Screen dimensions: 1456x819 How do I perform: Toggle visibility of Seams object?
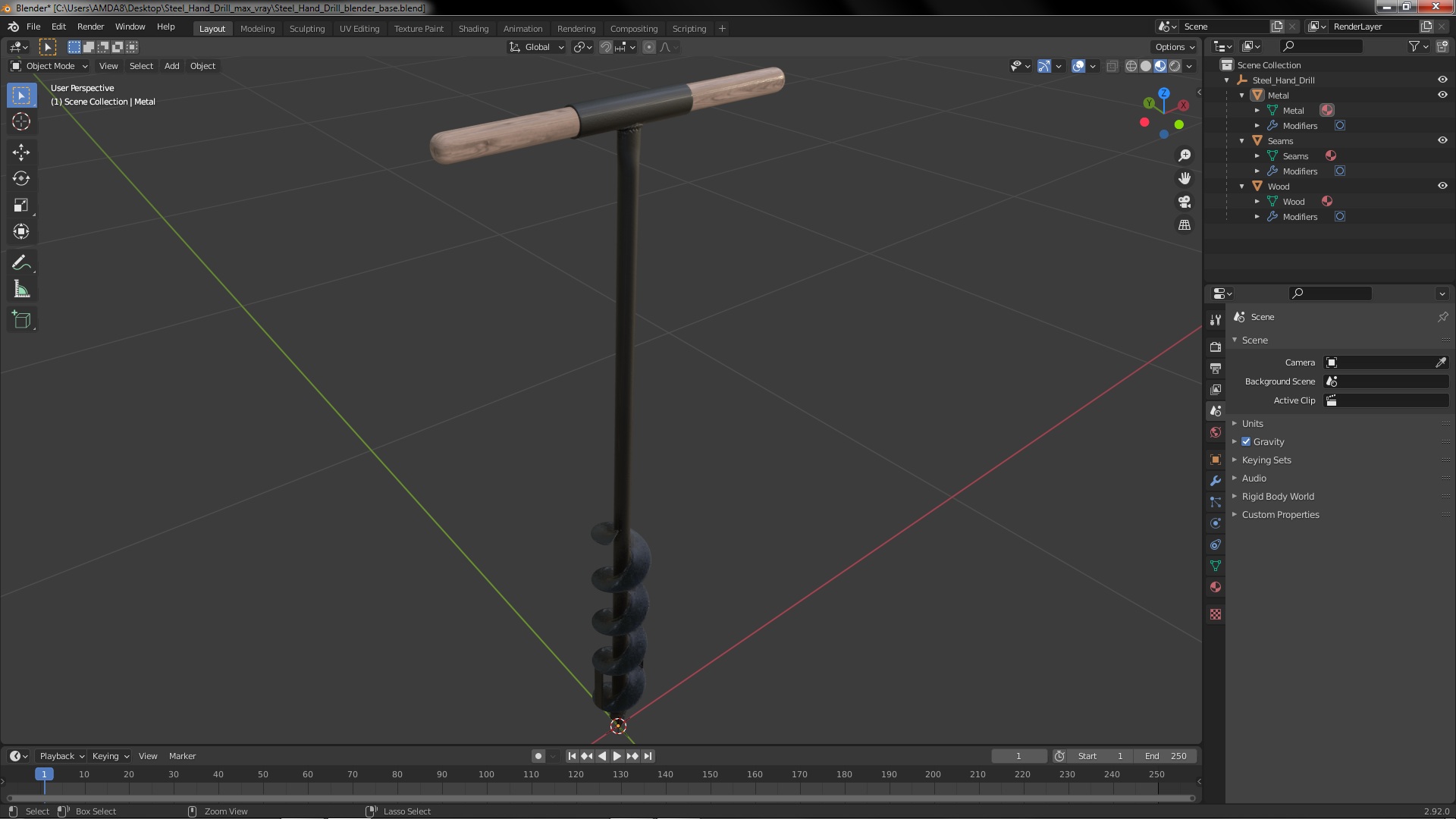coord(1442,140)
